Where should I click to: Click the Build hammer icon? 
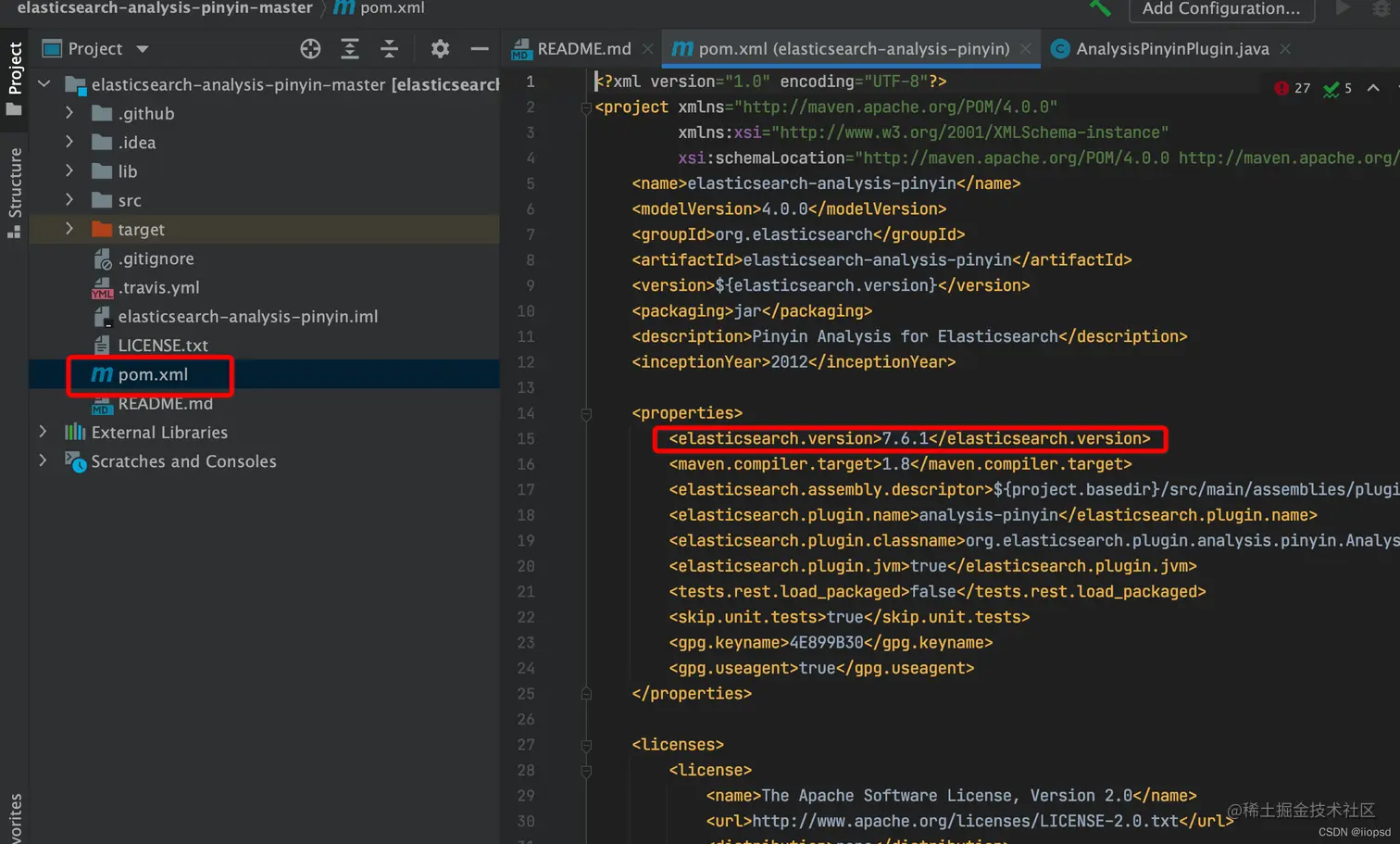(x=1100, y=8)
